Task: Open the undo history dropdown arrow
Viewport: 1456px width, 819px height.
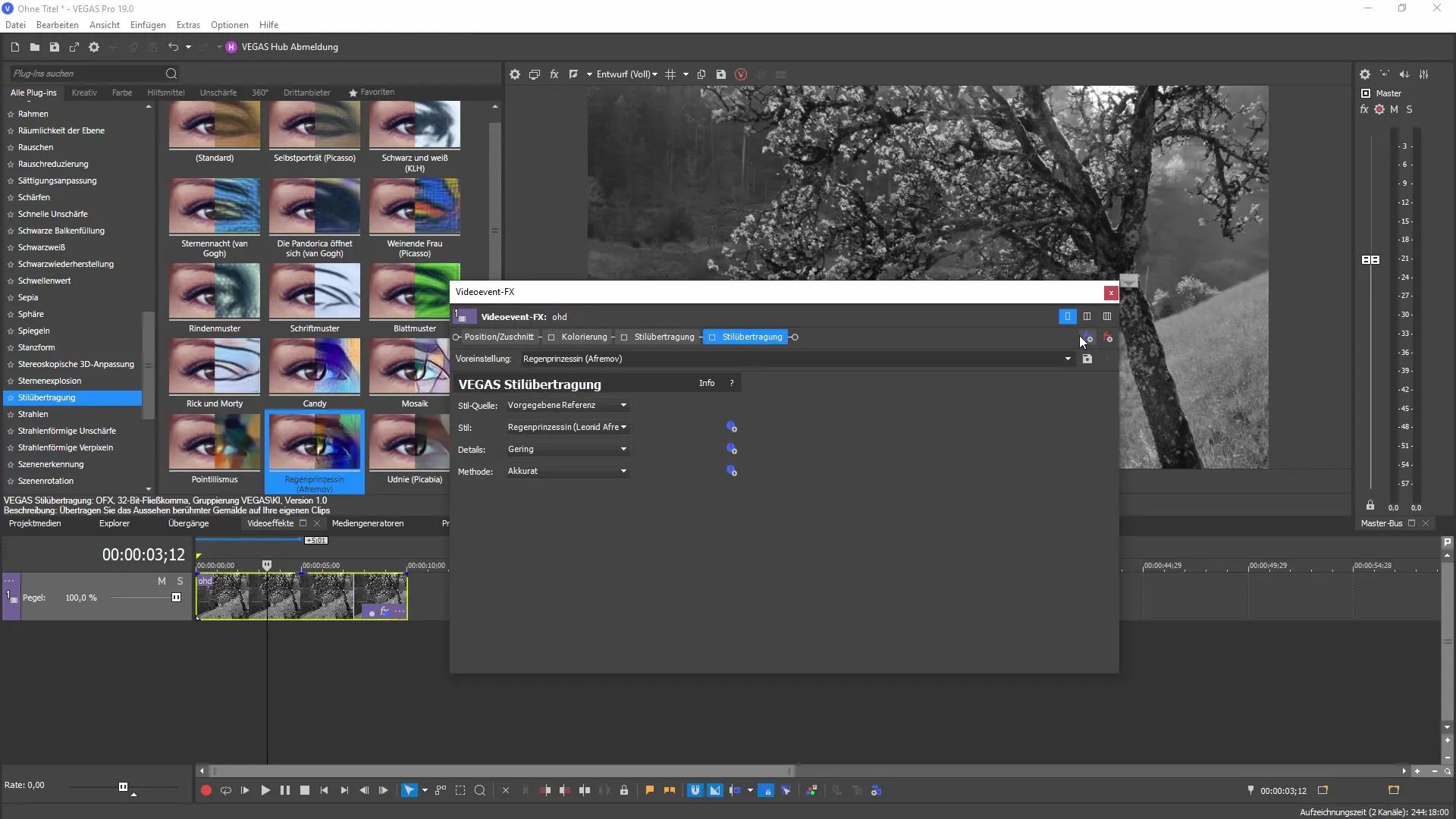Action: pos(188,47)
